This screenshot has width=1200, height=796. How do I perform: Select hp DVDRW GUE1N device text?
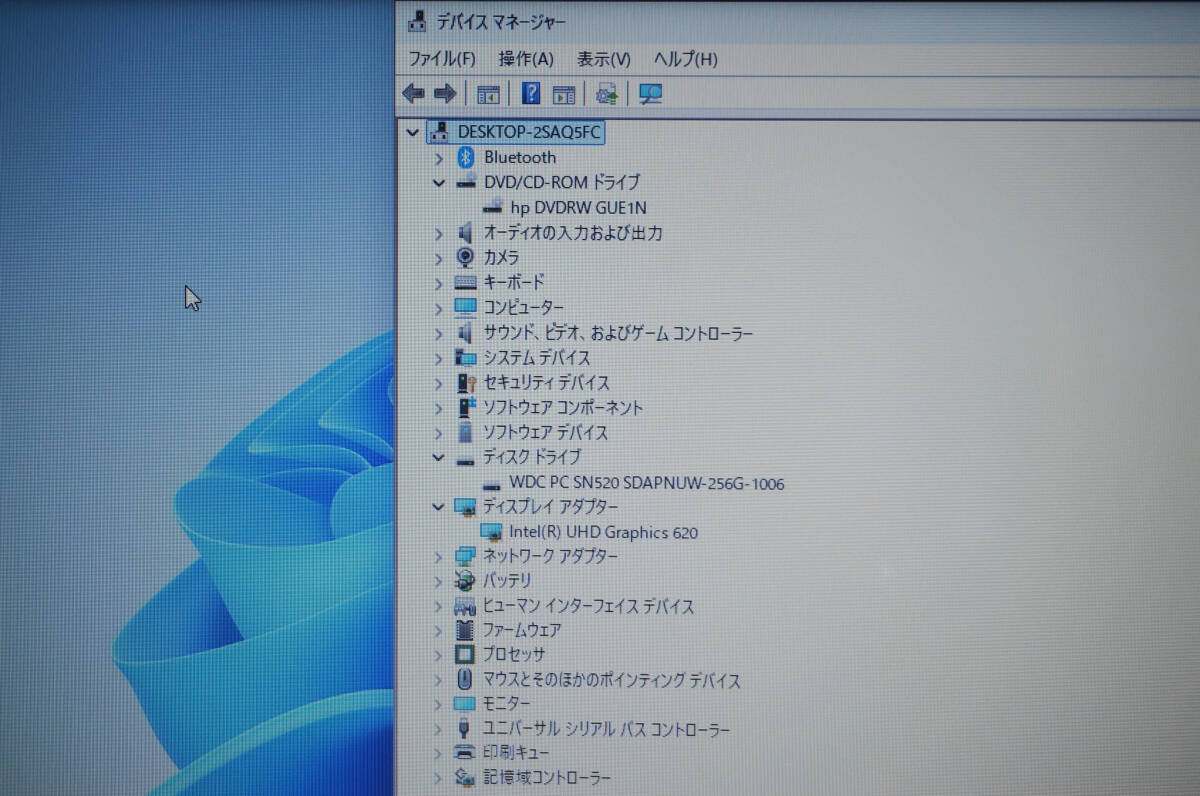click(x=578, y=208)
